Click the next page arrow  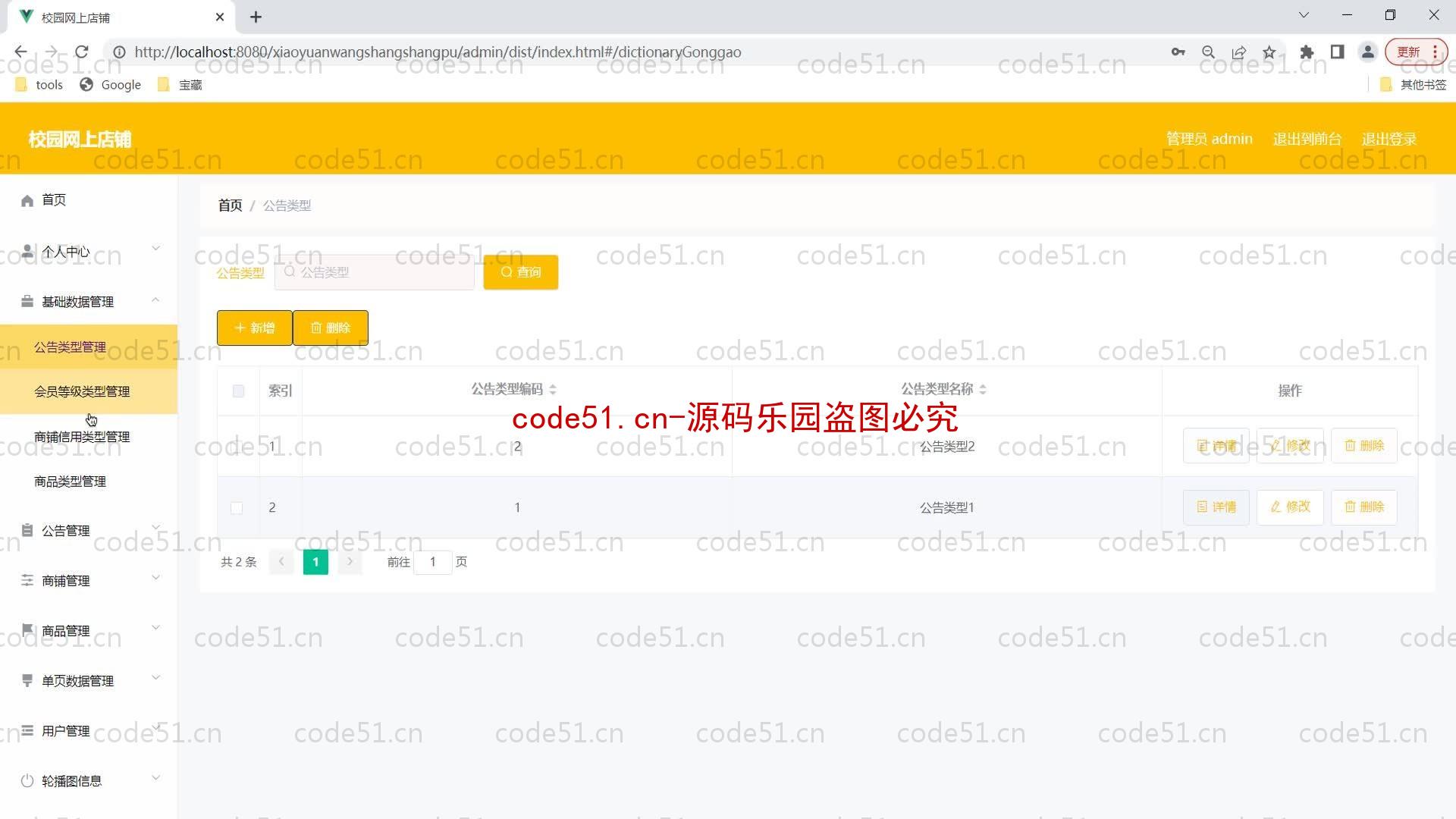tap(350, 562)
